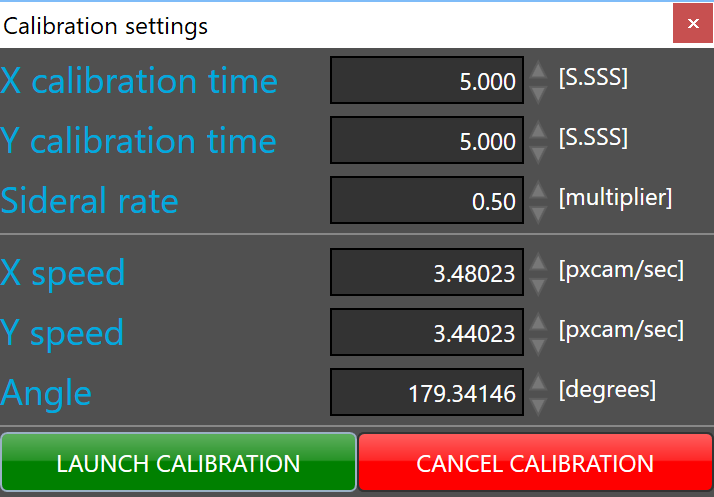Click up arrow for X calibration time
714x497 pixels.
click(x=538, y=70)
